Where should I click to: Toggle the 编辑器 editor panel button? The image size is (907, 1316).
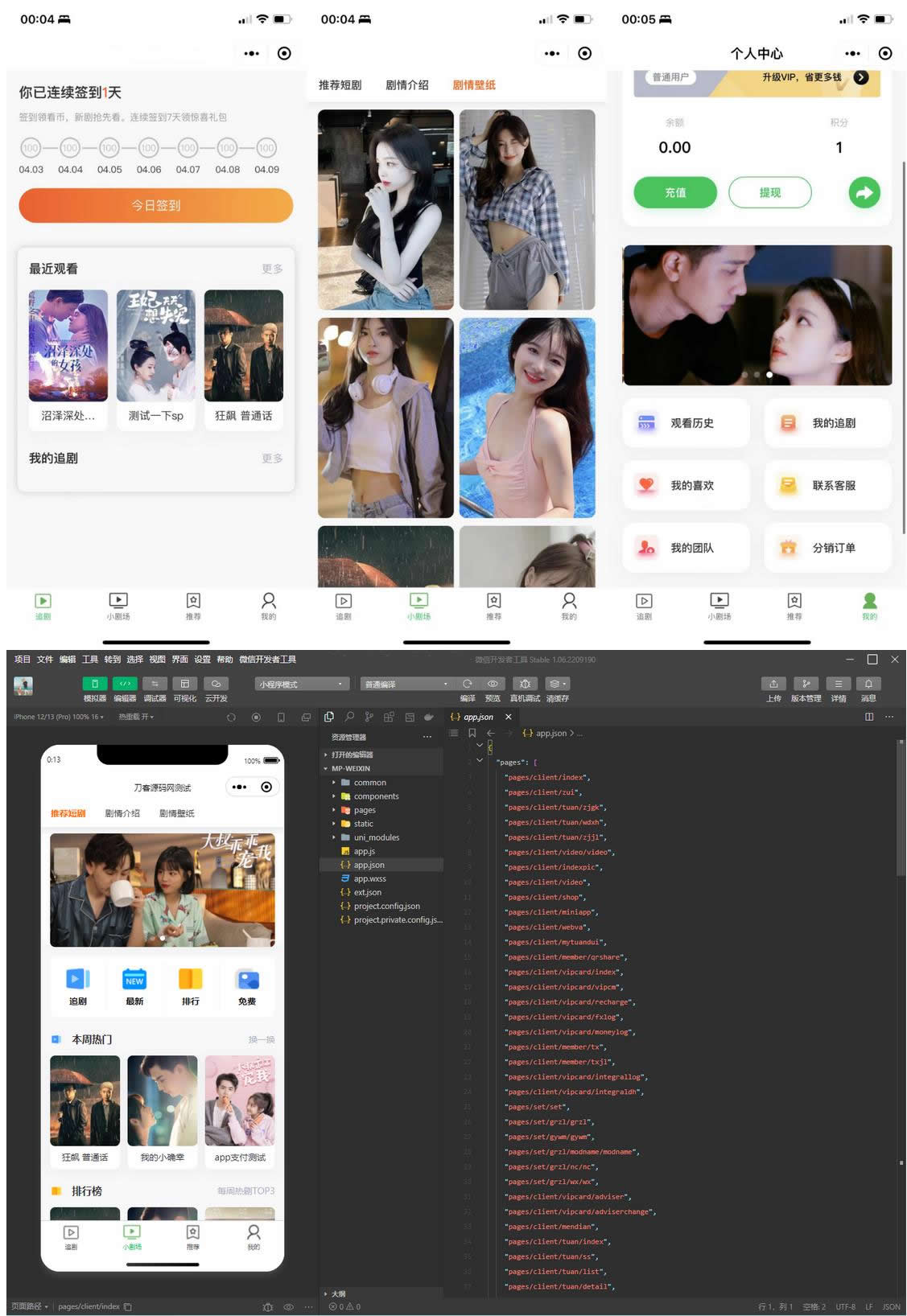(x=125, y=684)
